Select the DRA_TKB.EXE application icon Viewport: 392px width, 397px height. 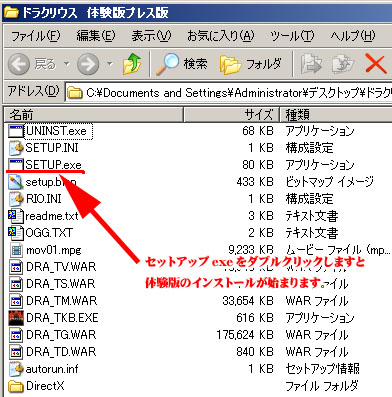[16, 318]
